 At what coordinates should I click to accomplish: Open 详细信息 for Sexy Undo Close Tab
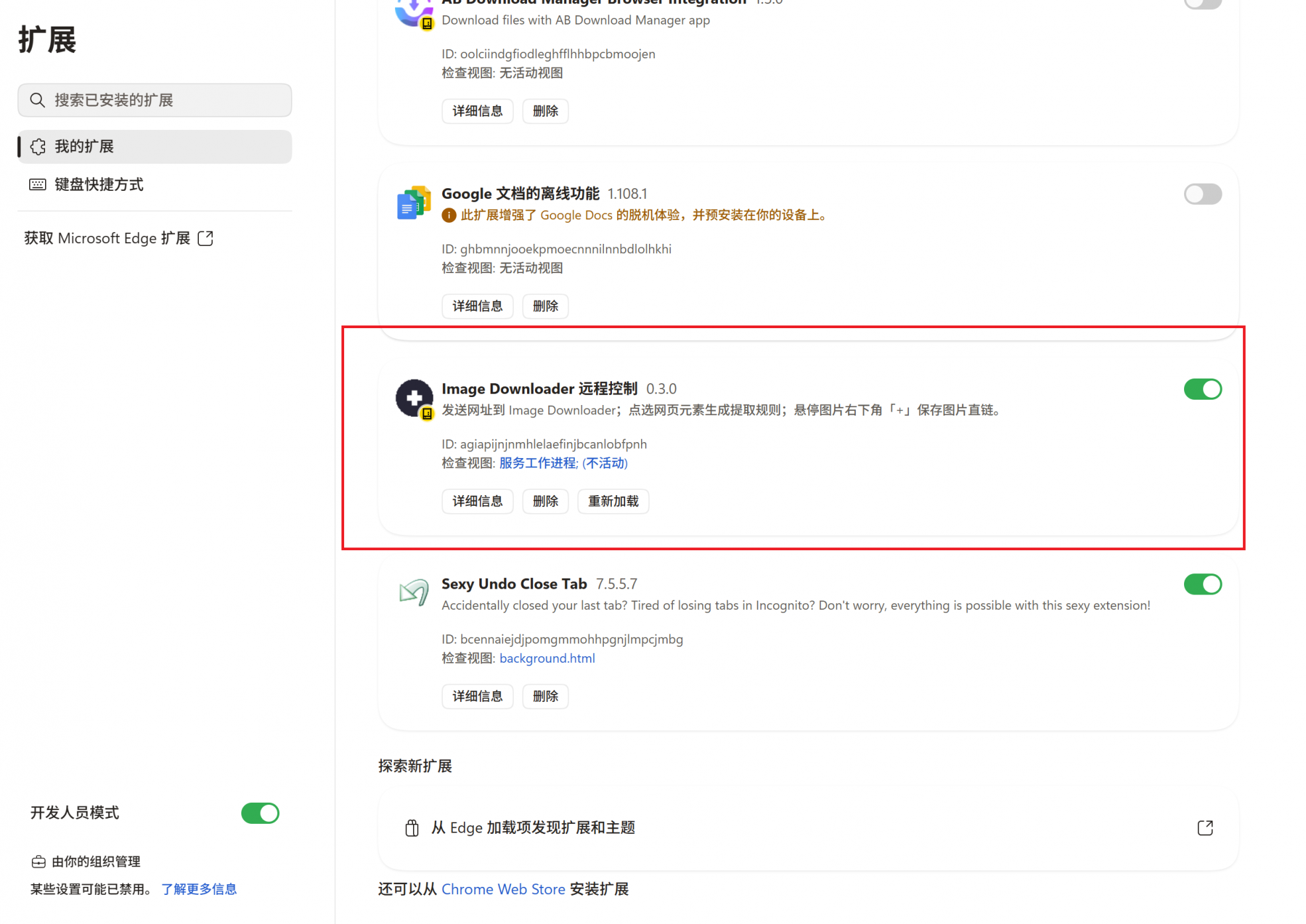click(477, 696)
